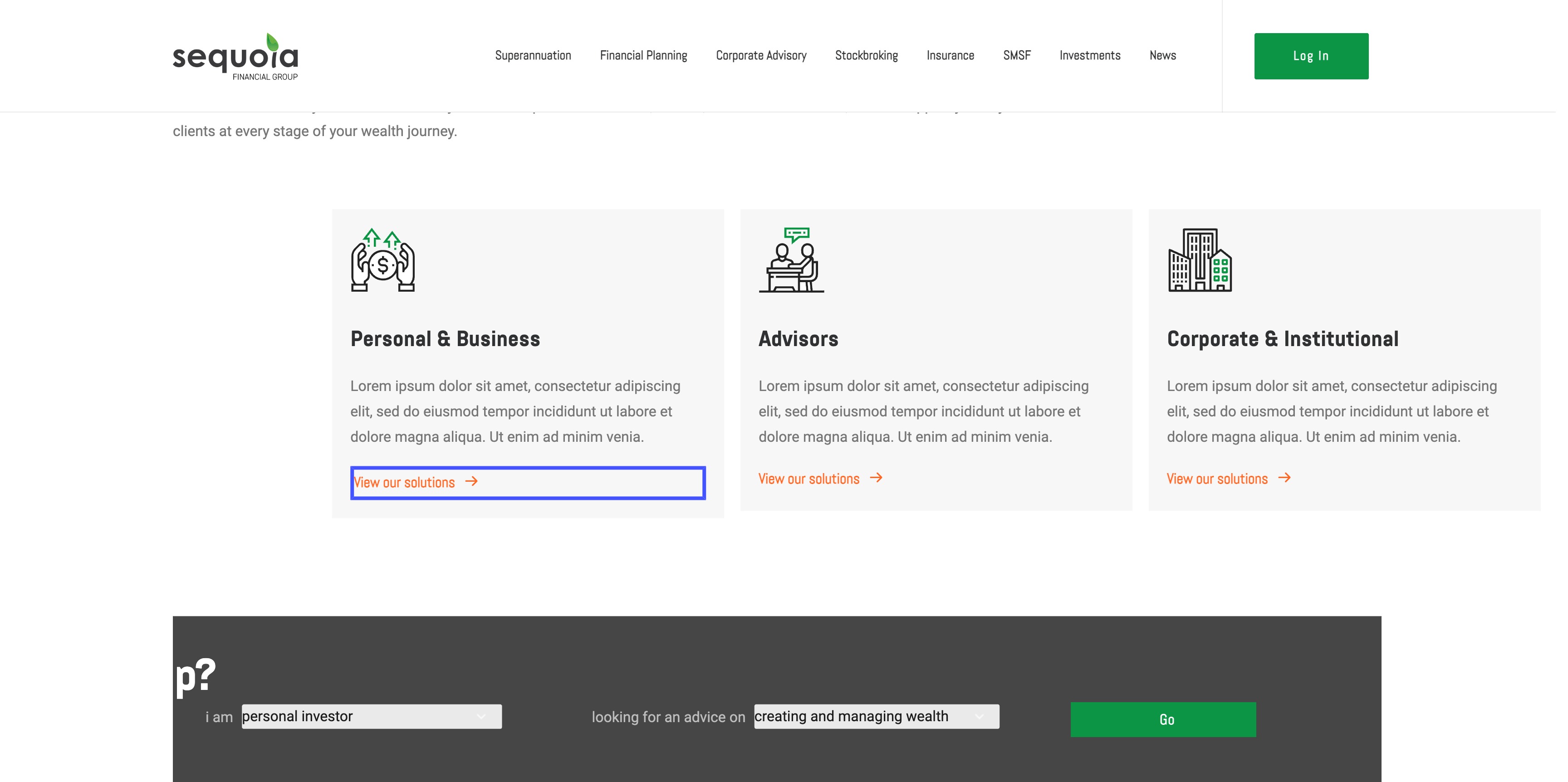
Task: Click arrow icon beside Advisors solutions link
Action: [x=876, y=478]
